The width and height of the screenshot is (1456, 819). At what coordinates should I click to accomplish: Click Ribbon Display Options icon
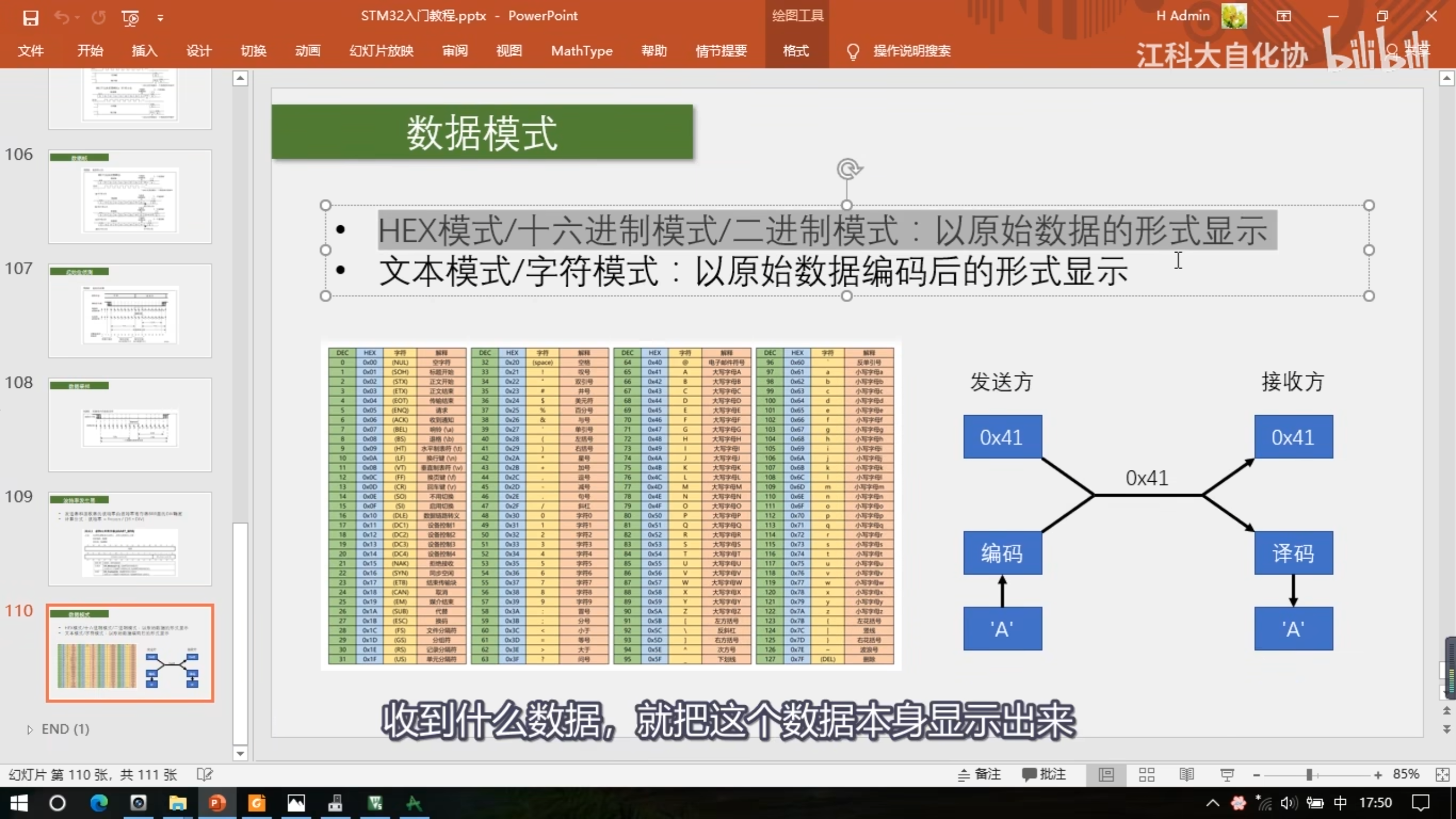[1284, 16]
